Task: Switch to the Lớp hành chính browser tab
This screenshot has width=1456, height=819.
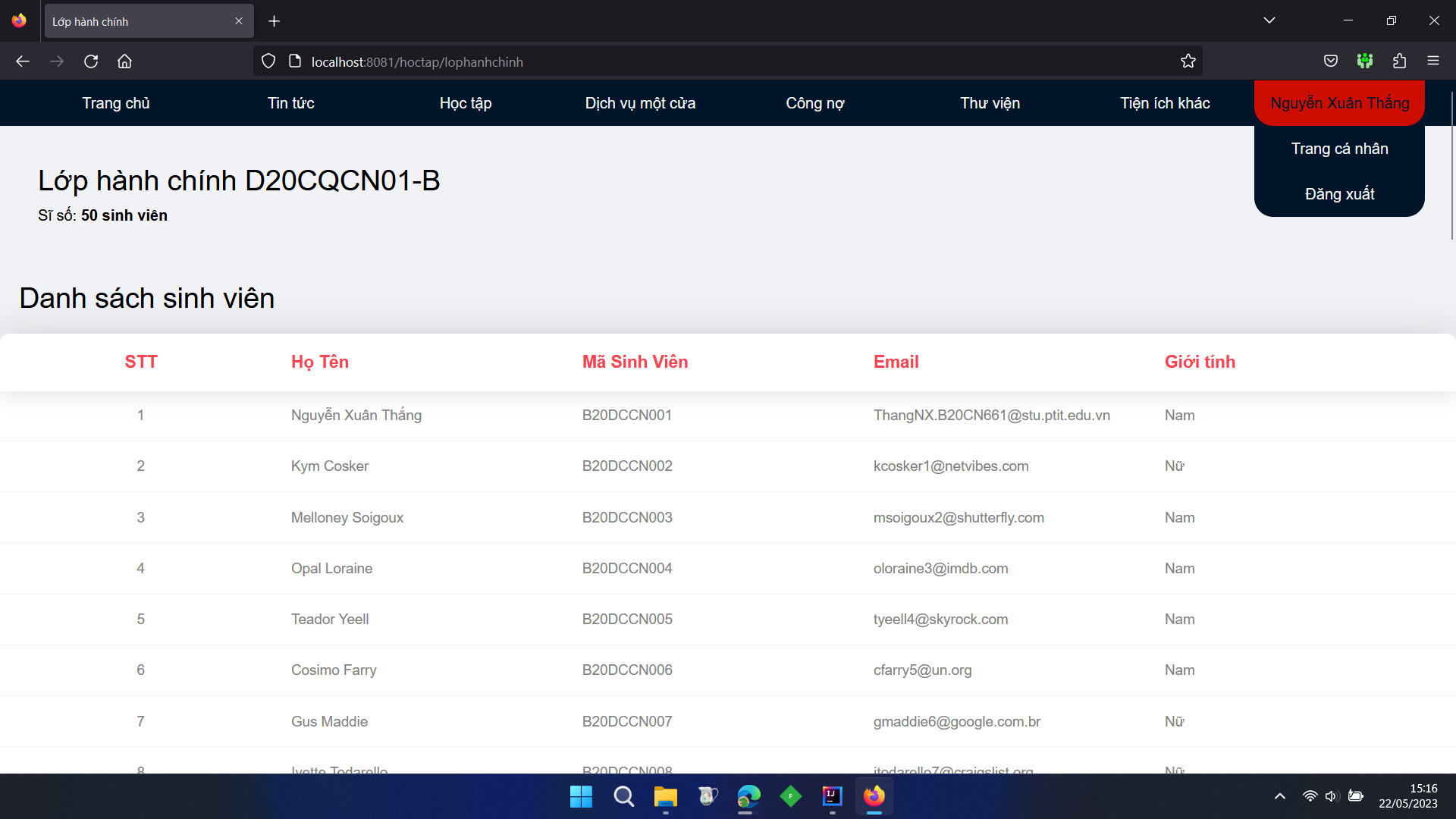Action: pyautogui.click(x=129, y=21)
